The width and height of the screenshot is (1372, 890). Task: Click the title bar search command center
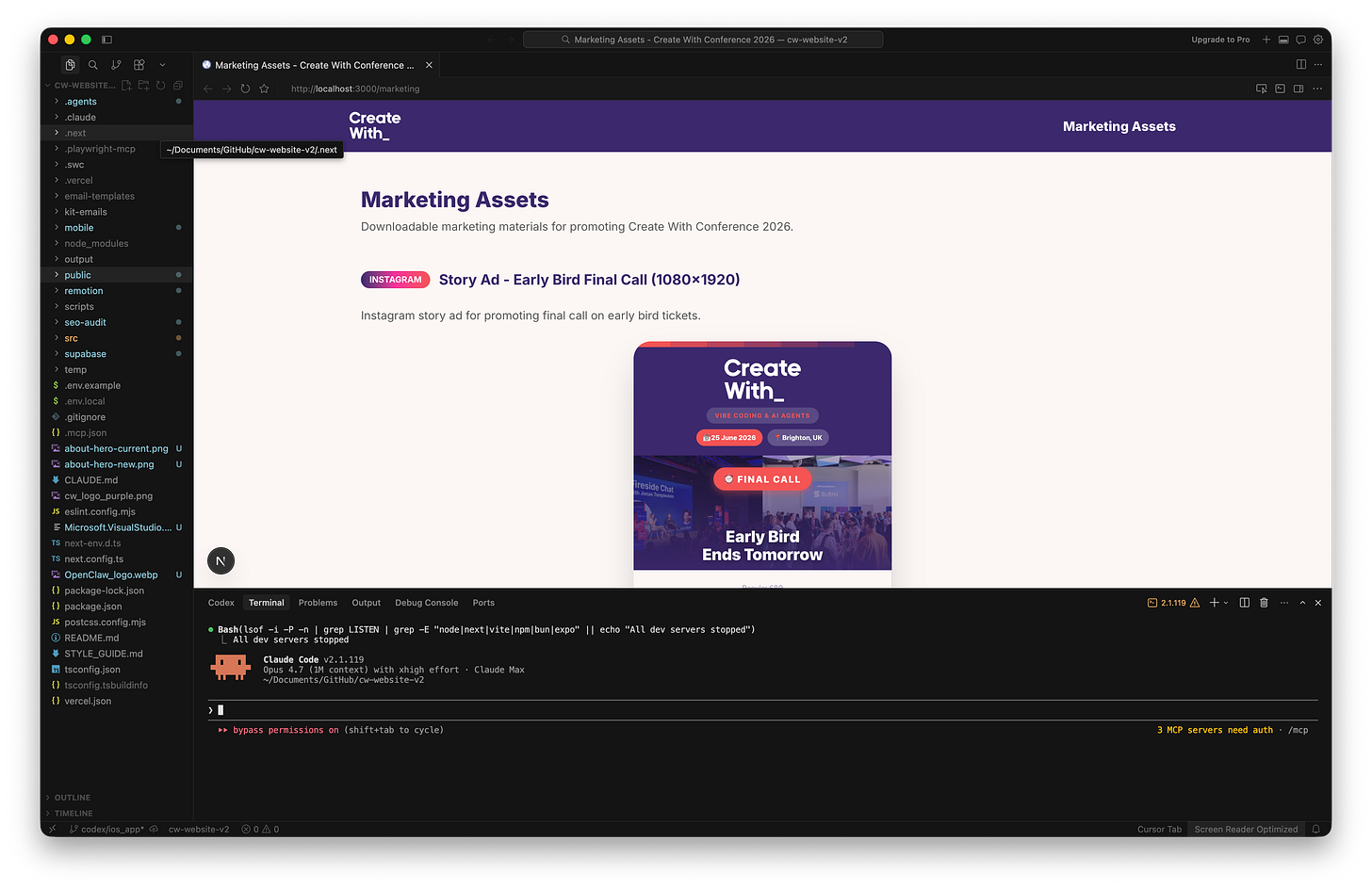(x=703, y=40)
